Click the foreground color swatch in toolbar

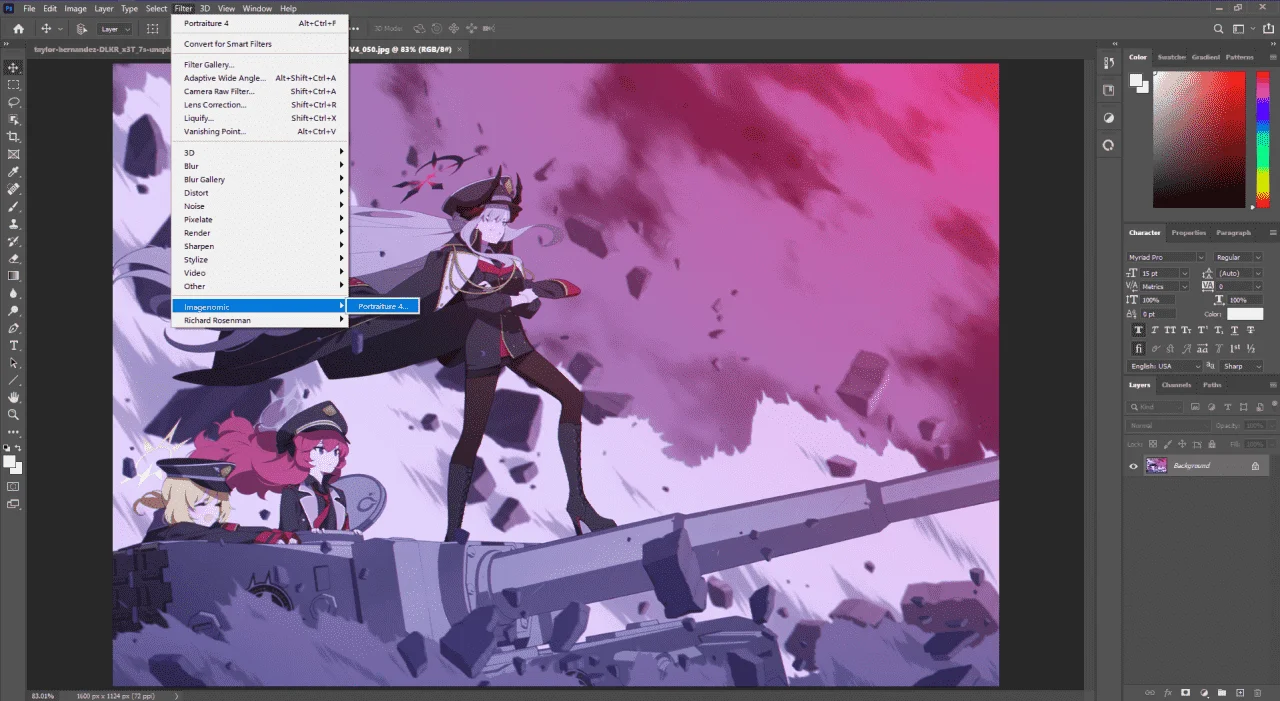[x=11, y=462]
